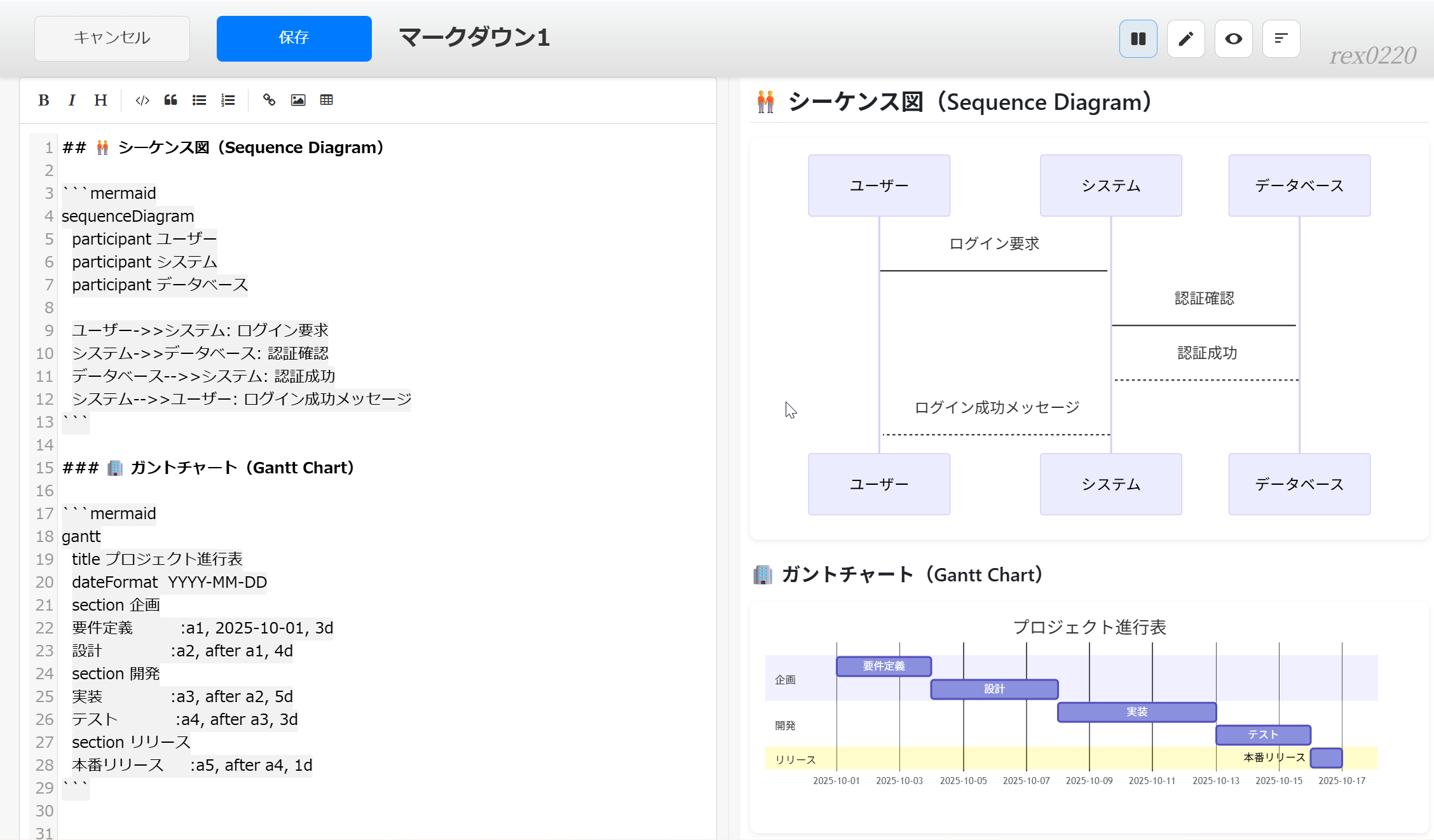1434x840 pixels.
Task: Click the マークダウン1 document title
Action: [474, 37]
